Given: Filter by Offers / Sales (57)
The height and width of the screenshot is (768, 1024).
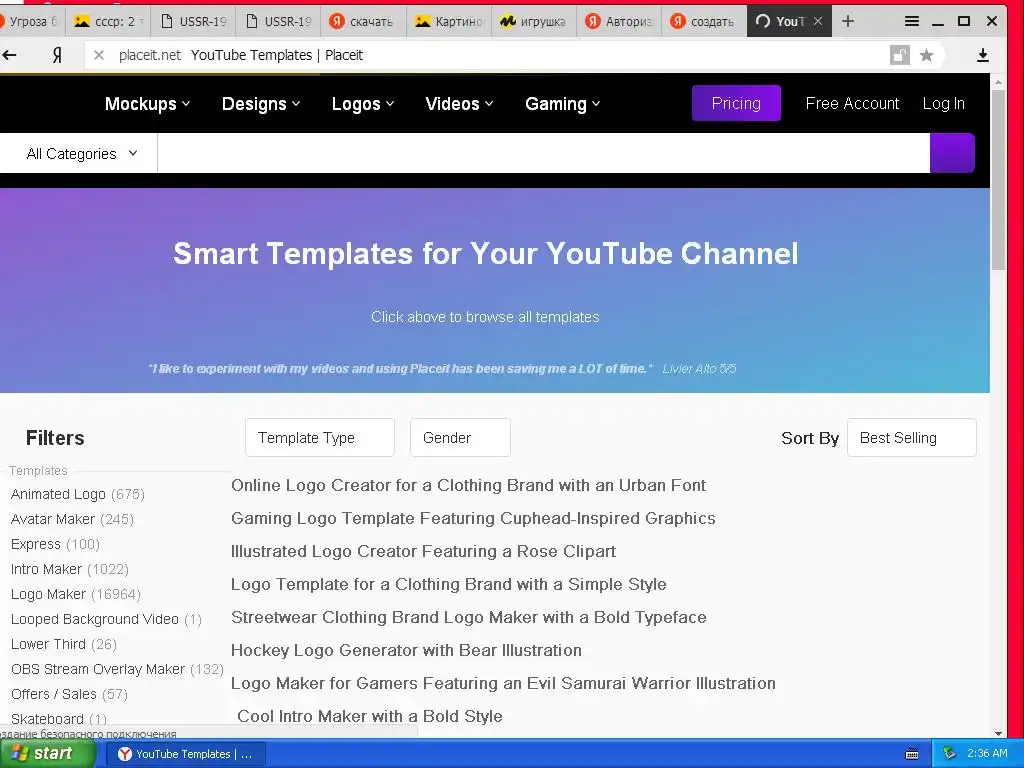Looking at the screenshot, I should click(x=69, y=694).
